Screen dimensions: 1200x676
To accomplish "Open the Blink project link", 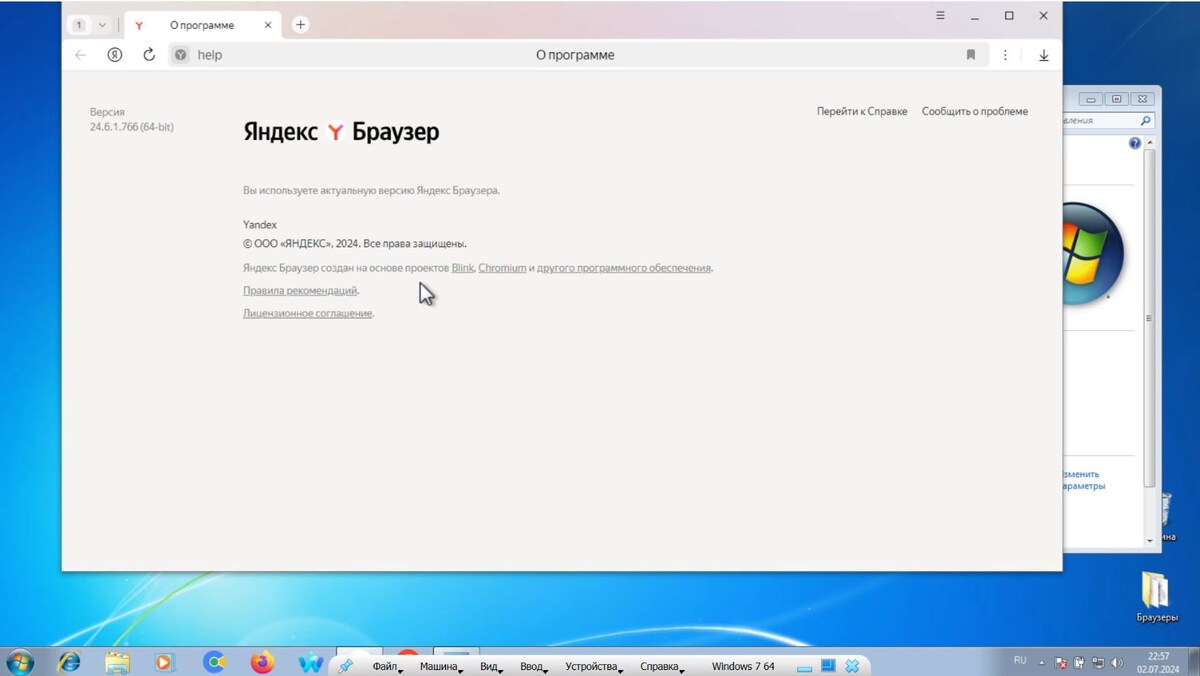I will point(462,268).
